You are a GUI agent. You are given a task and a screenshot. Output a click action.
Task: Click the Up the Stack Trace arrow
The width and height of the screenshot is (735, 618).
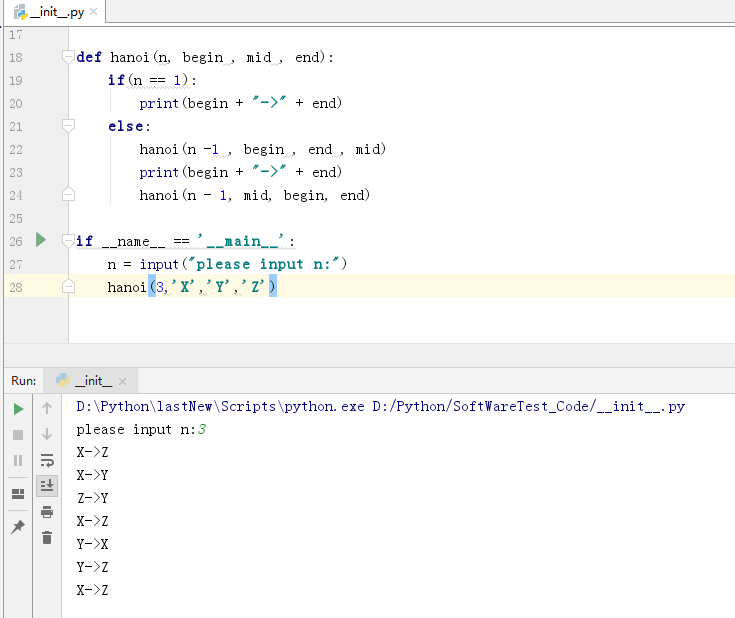click(47, 408)
